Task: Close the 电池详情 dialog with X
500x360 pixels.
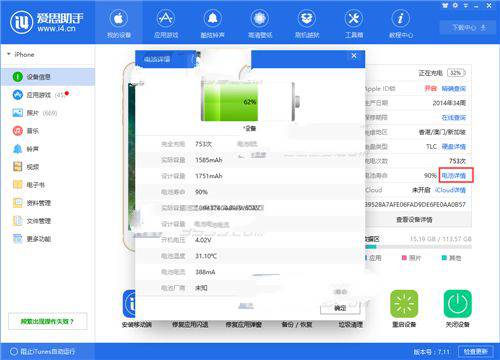Action: click(354, 56)
